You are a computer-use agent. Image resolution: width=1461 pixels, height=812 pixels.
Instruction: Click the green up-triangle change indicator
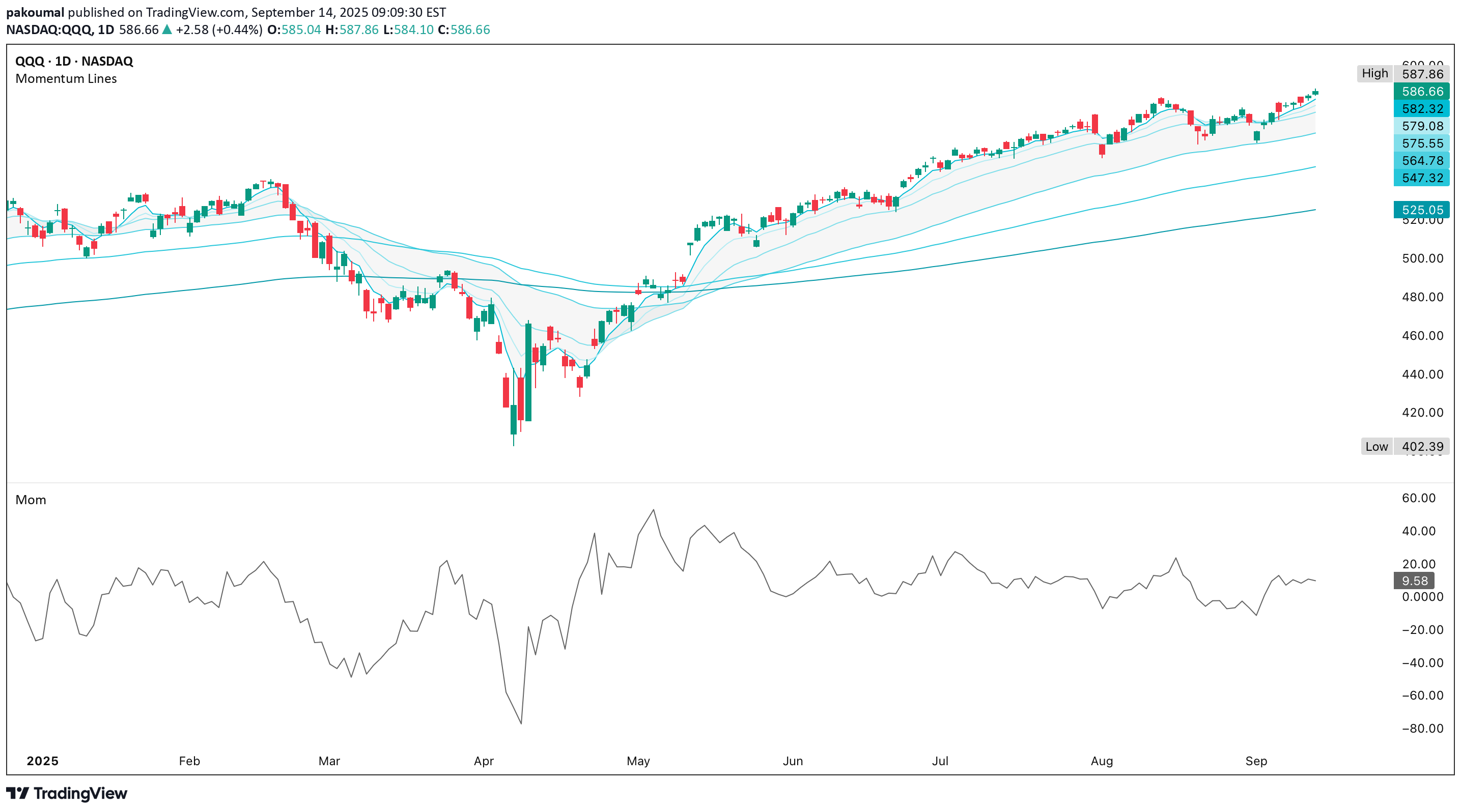pos(167,30)
